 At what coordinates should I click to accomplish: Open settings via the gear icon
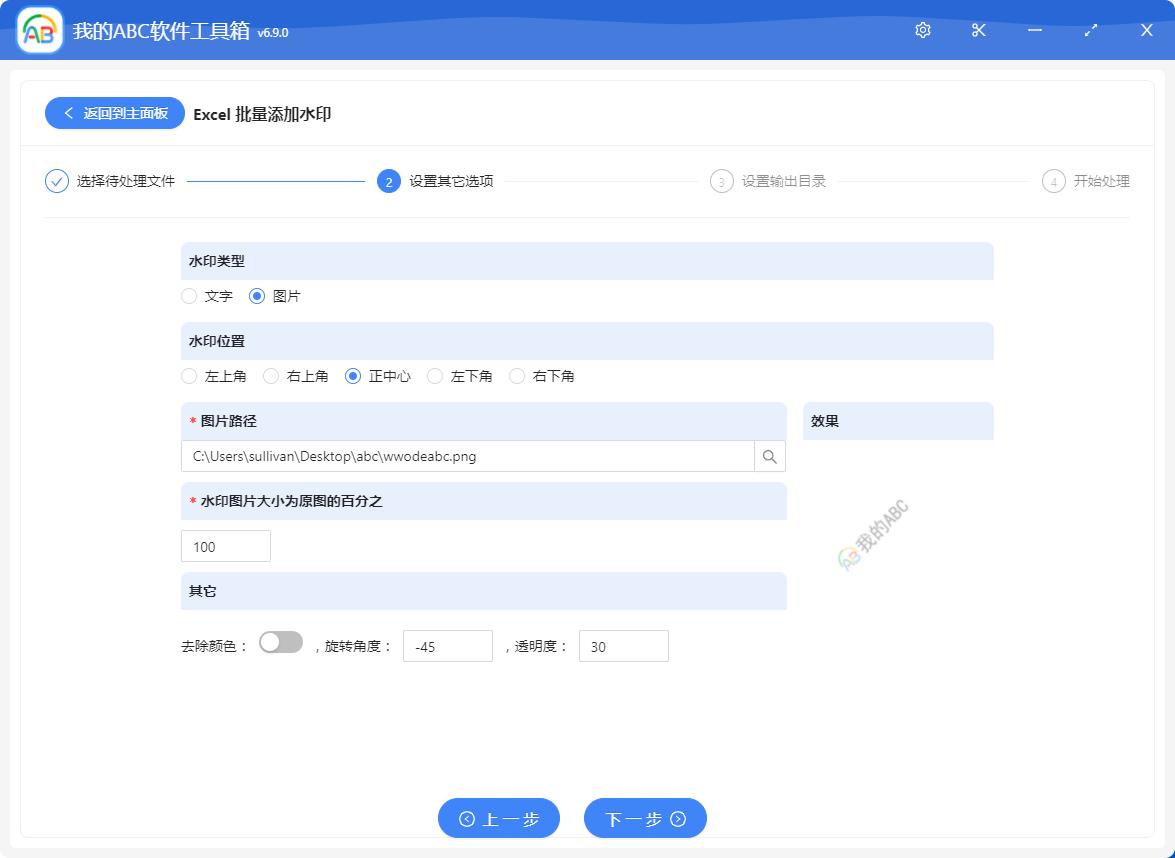pyautogui.click(x=922, y=30)
